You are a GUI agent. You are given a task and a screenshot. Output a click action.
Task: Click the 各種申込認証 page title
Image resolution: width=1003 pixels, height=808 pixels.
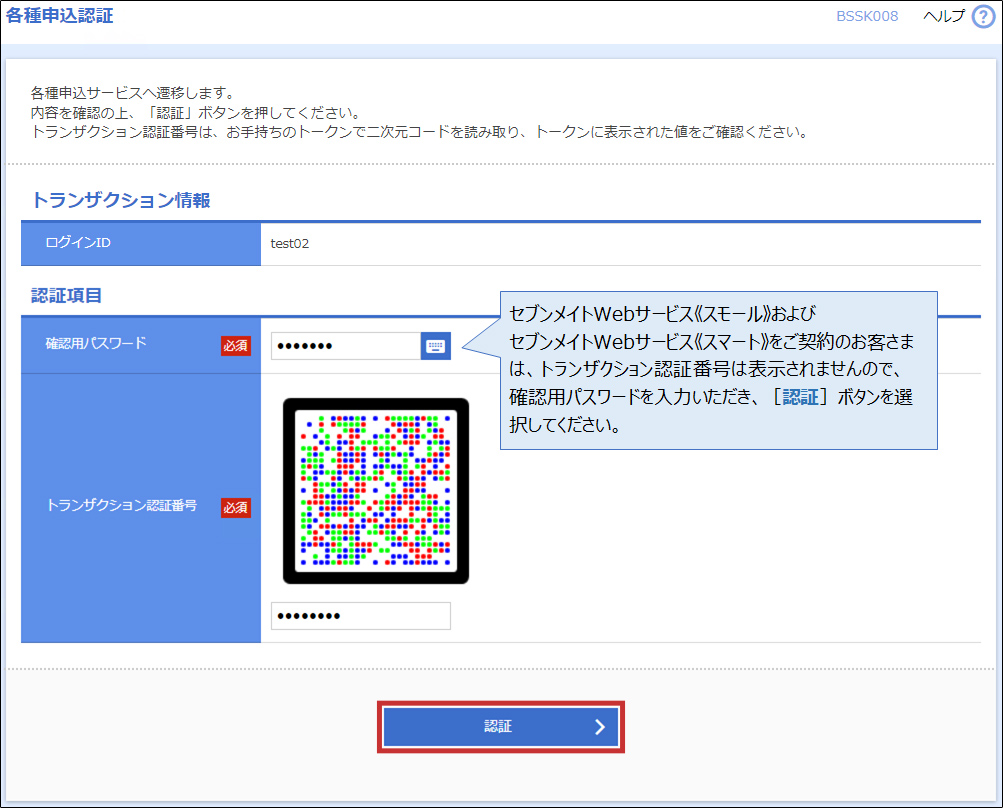click(59, 15)
